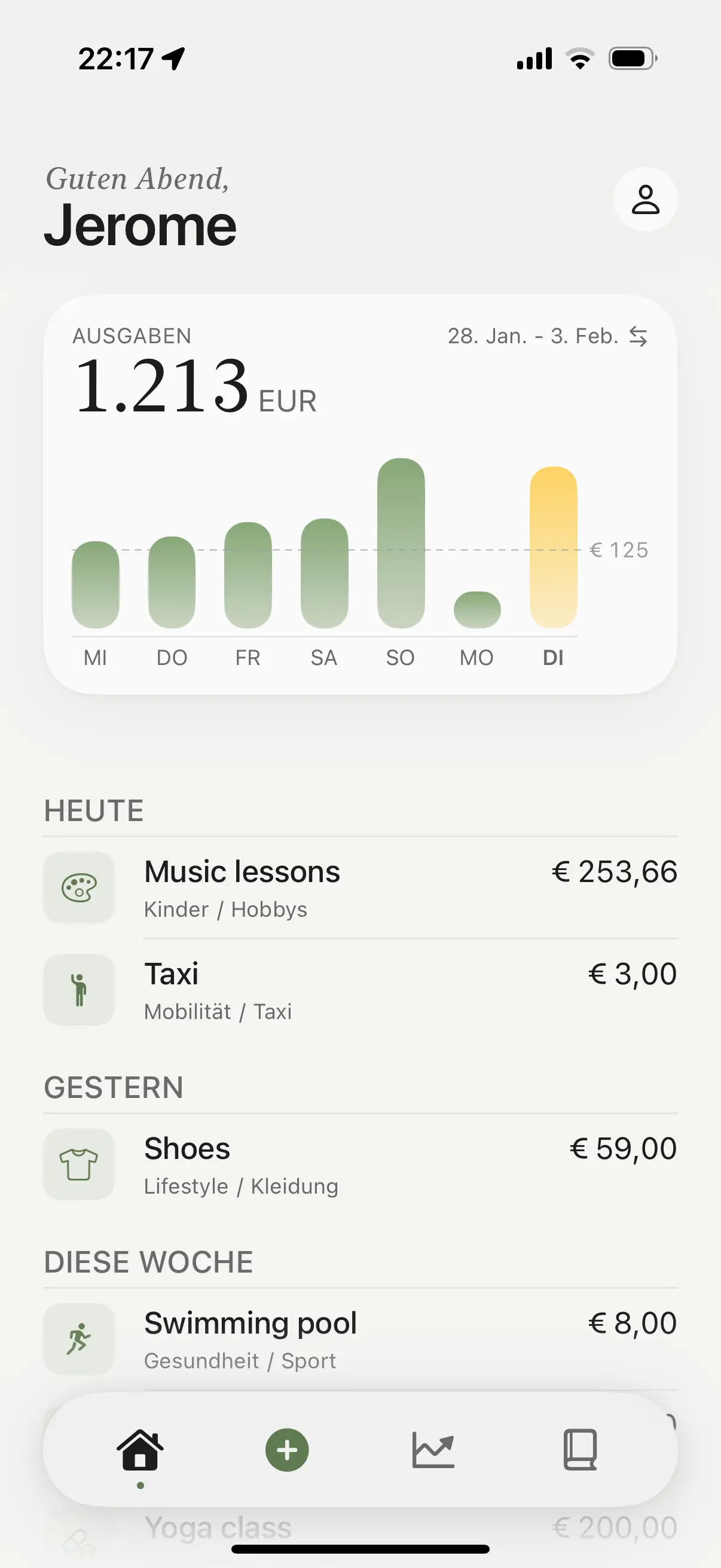This screenshot has height=1568, width=721.
Task: Tap the palette icon for Music lessons
Action: (x=79, y=887)
